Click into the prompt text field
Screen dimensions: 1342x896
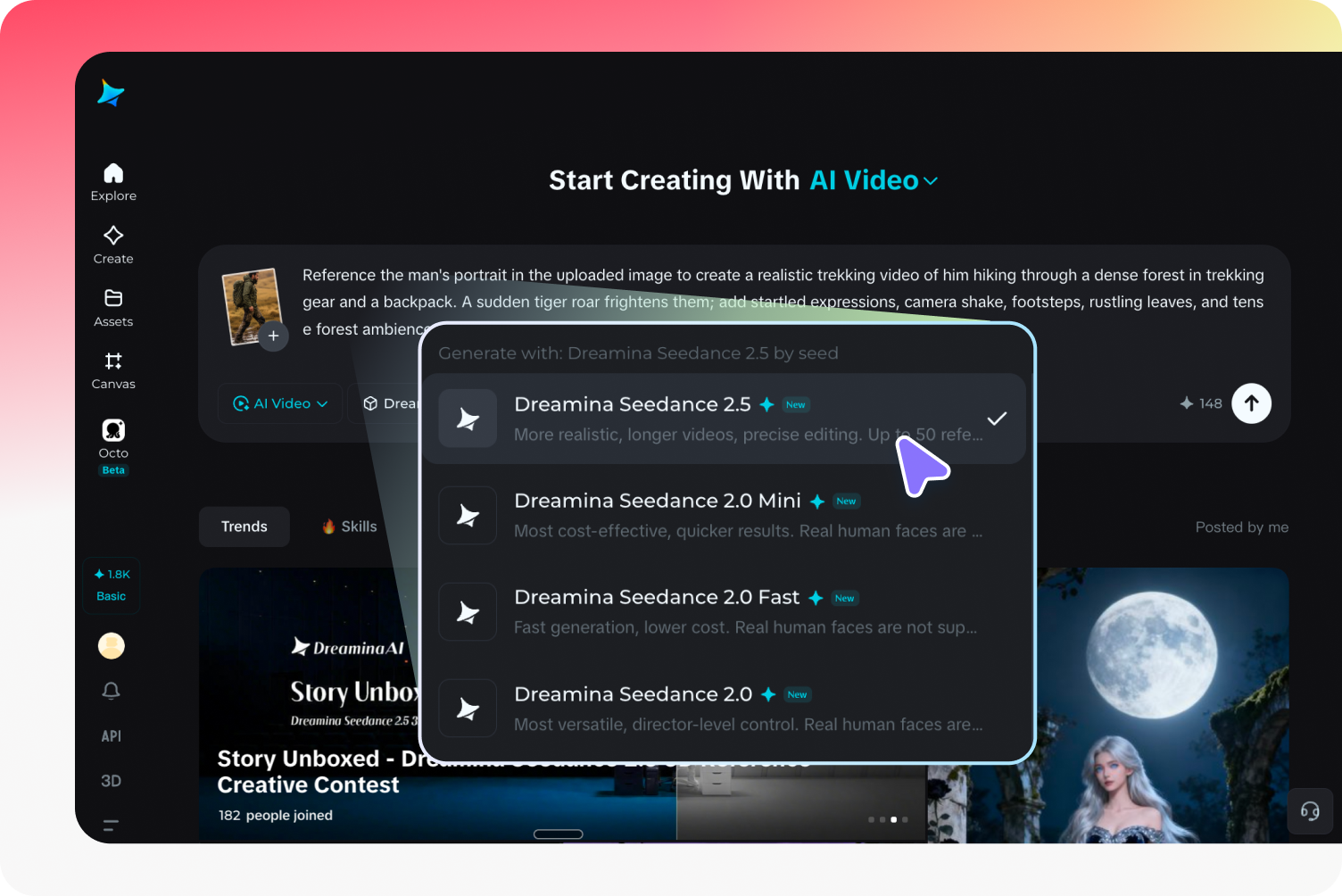(x=783, y=302)
